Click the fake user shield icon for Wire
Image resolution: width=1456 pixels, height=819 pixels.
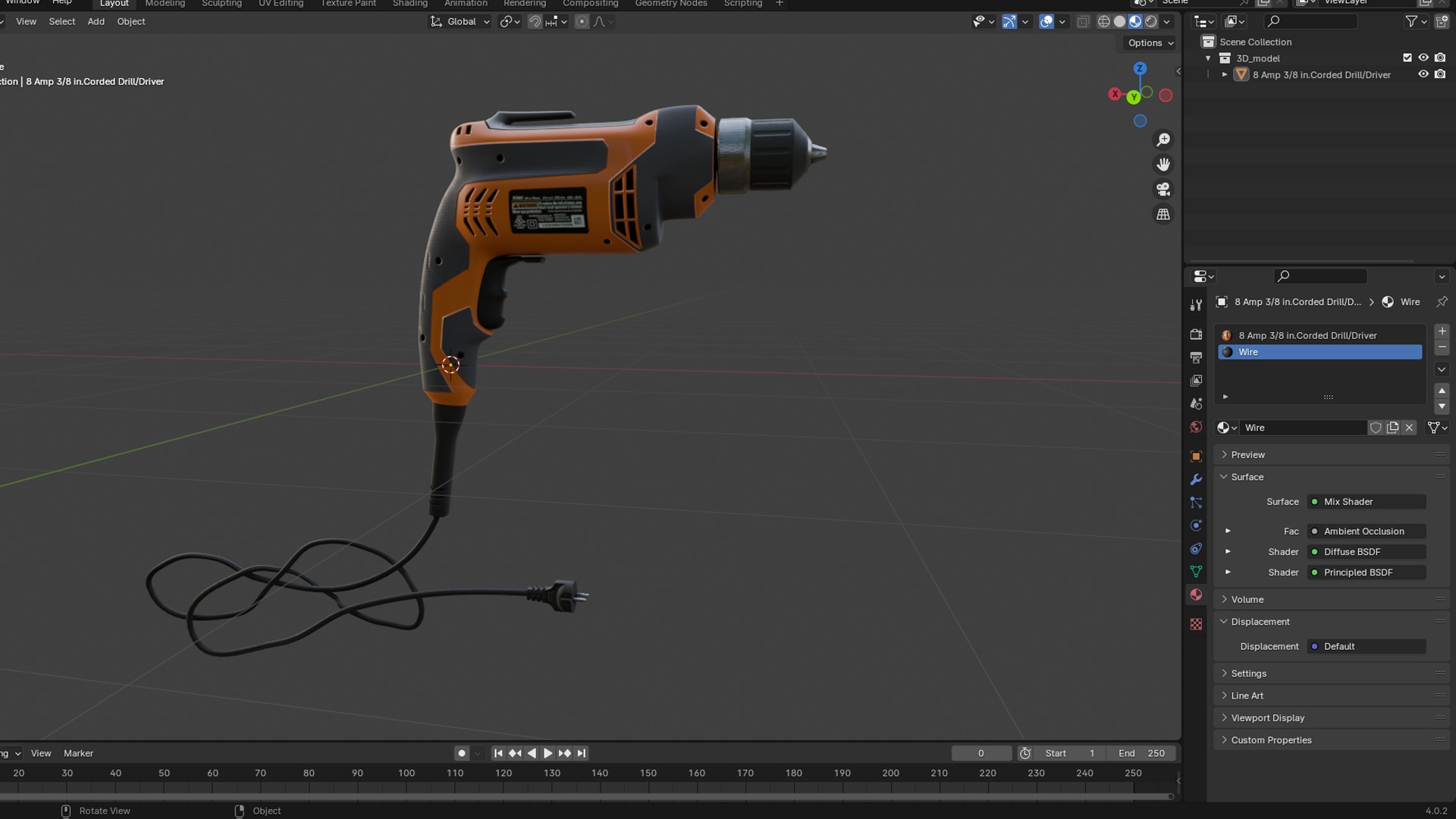[1376, 428]
